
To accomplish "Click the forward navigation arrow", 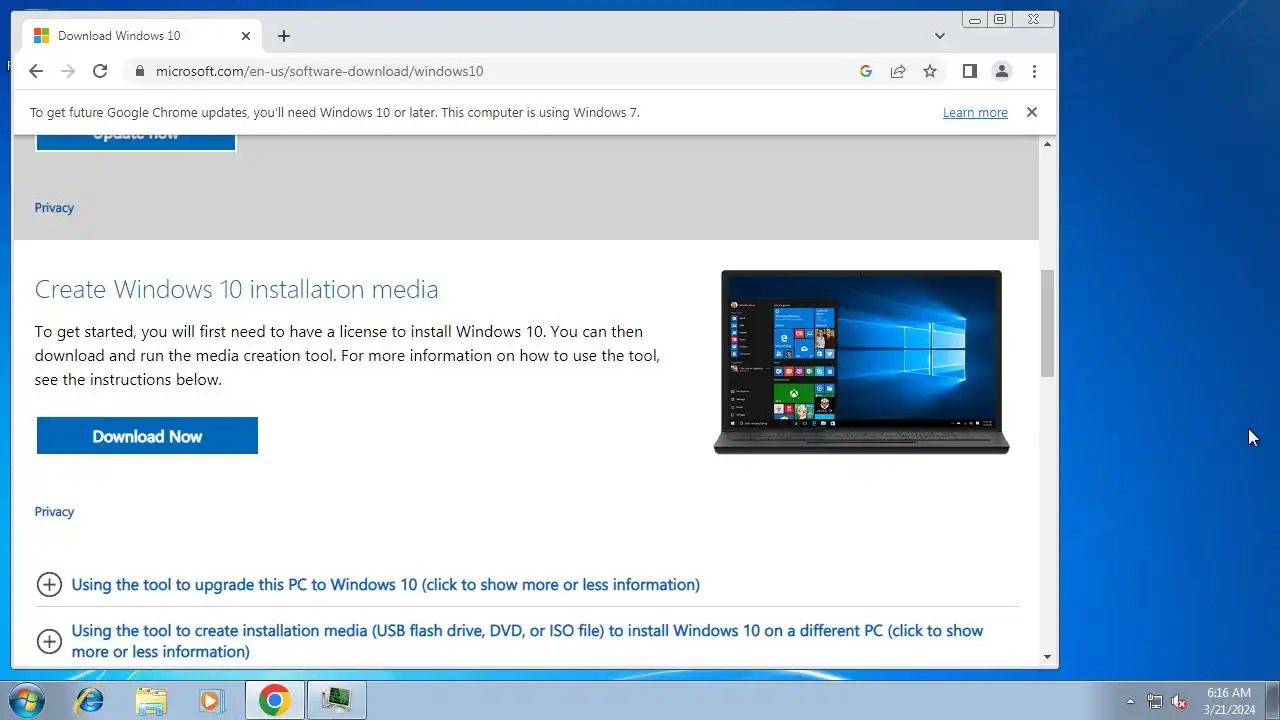I will pyautogui.click(x=68, y=71).
